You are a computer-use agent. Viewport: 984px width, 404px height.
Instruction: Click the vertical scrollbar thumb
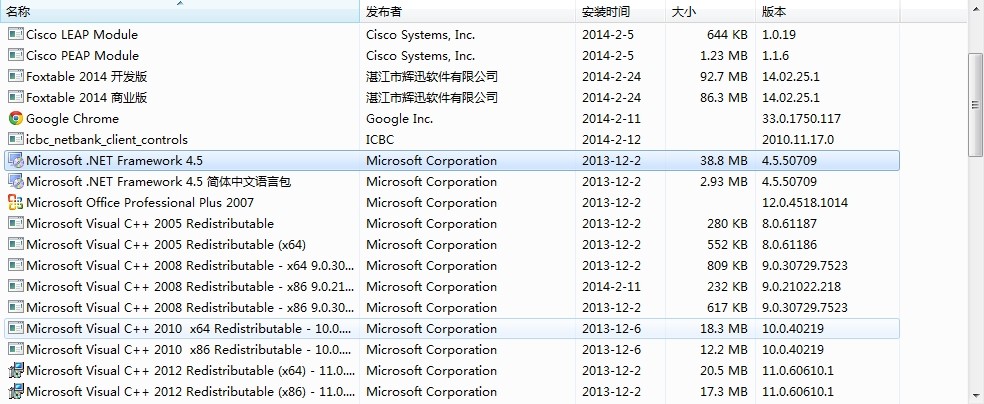tap(975, 105)
